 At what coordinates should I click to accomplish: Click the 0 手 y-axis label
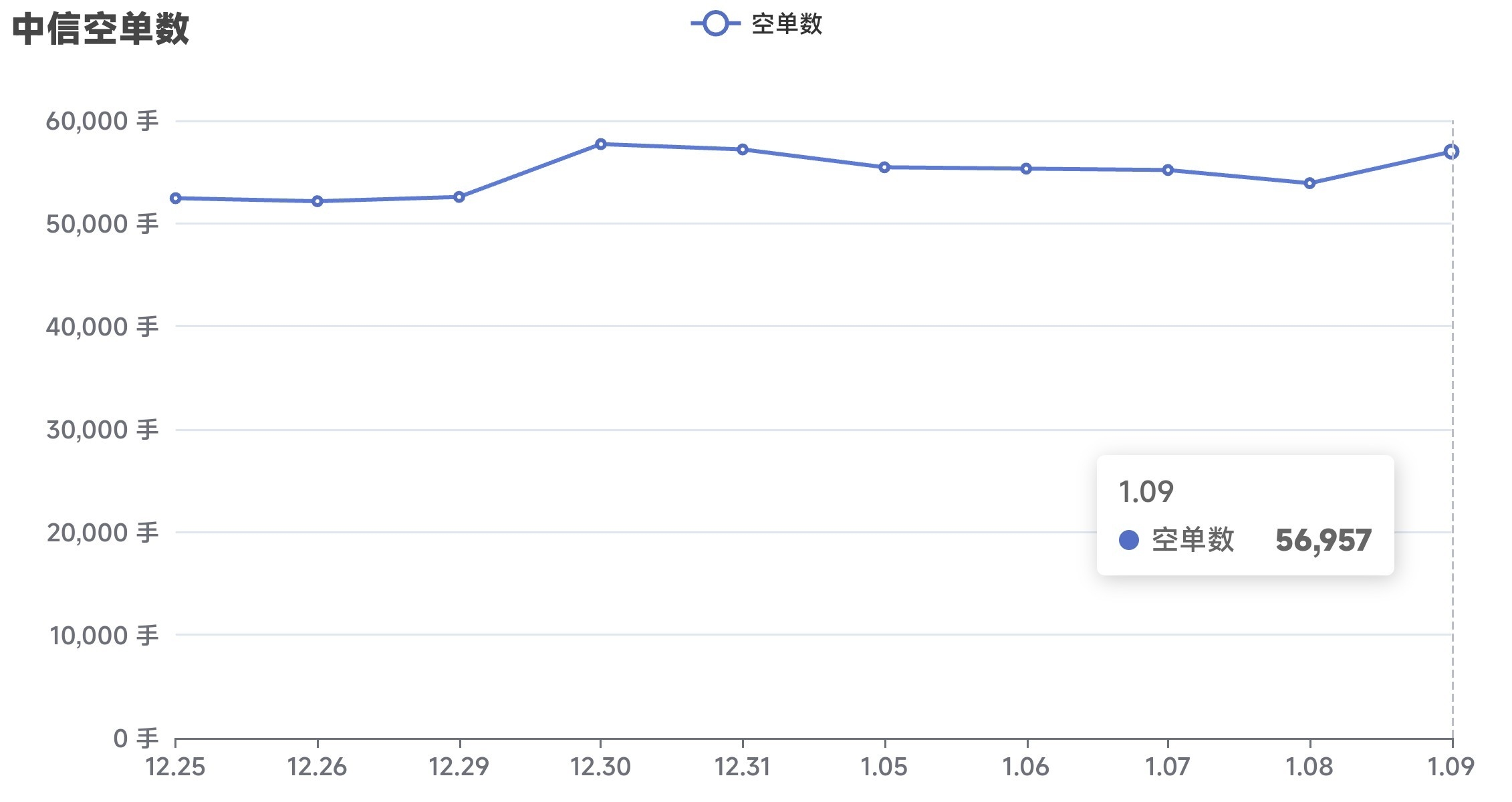(136, 739)
